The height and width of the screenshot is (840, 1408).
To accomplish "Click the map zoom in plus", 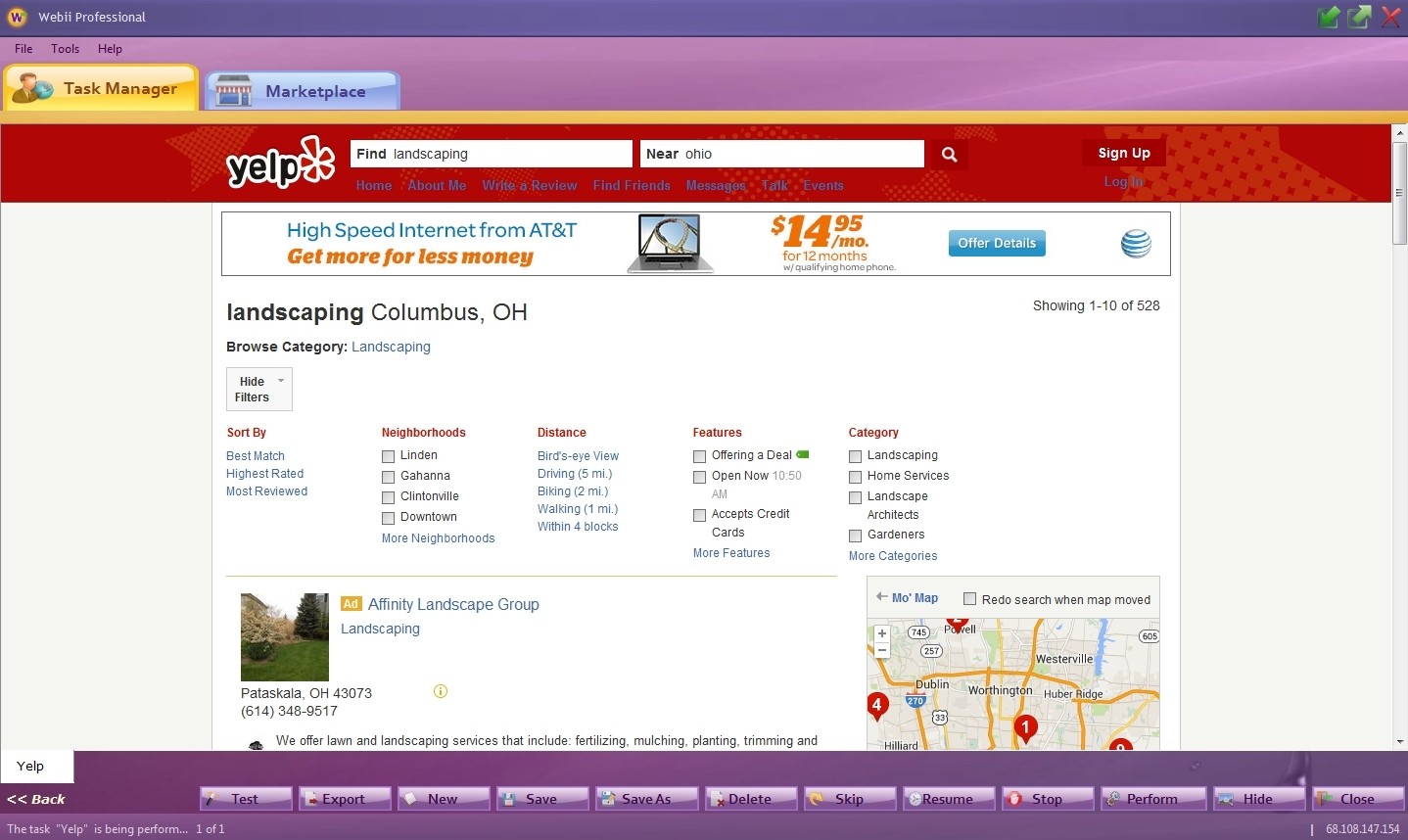I will click(x=882, y=633).
